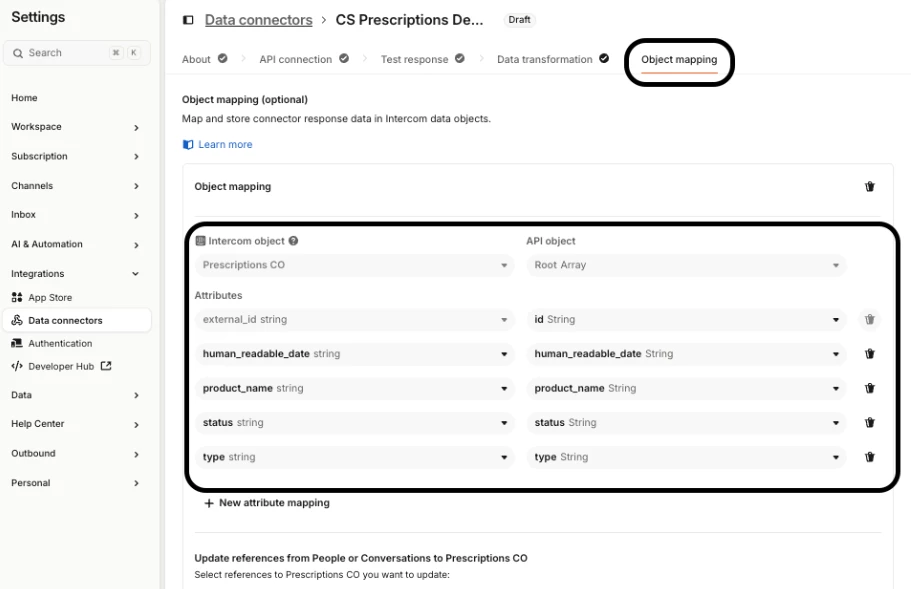Go to the API connection tab
Screen dimensions: 911x589
[296, 60]
